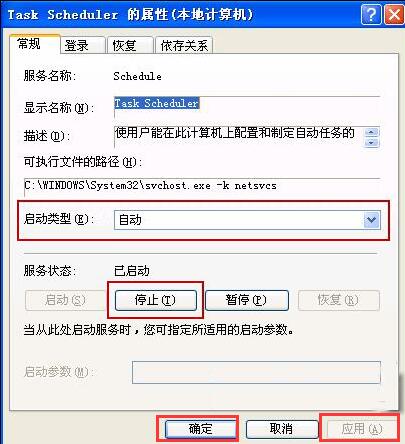Click the help question mark icon
The image size is (405, 444).
tap(371, 15)
